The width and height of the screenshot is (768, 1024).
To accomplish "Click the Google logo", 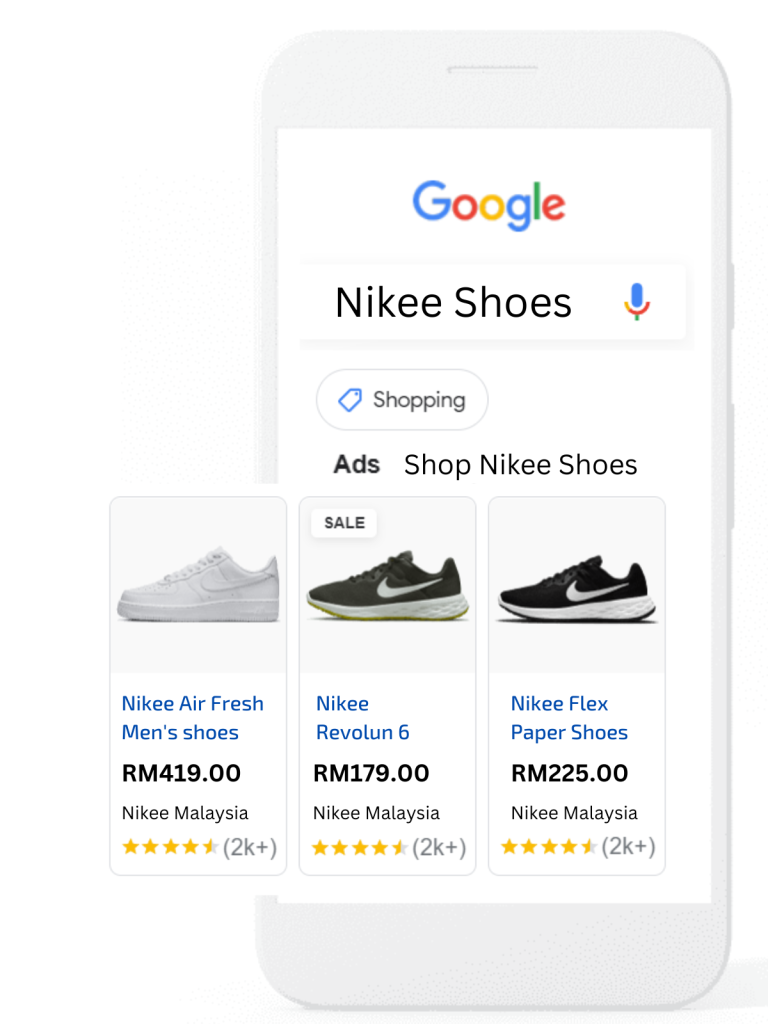I will tap(489, 204).
